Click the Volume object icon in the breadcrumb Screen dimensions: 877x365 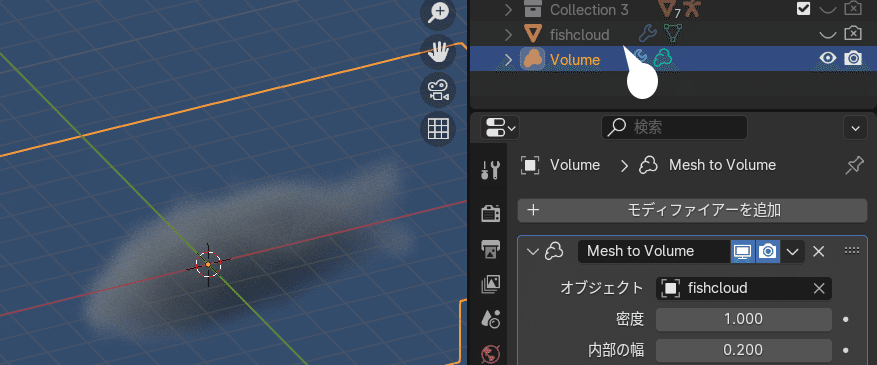coord(530,165)
